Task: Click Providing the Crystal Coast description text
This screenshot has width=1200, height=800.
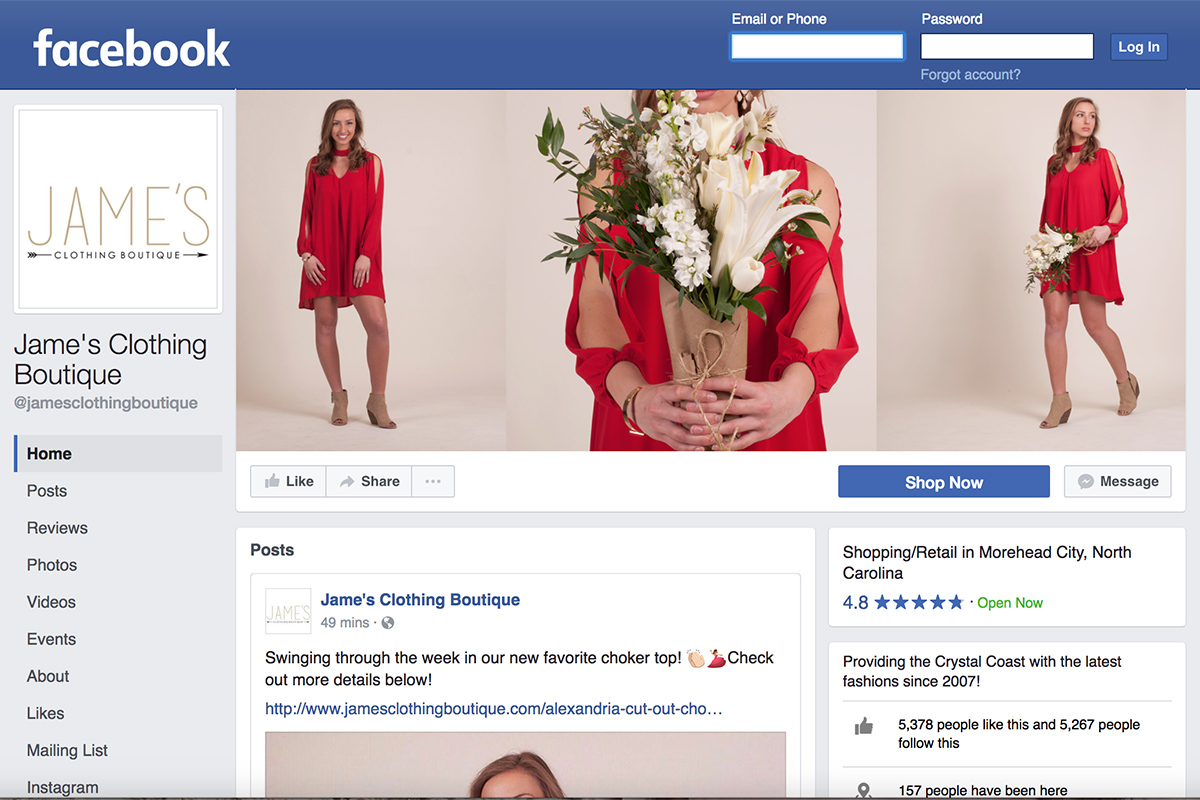Action: [982, 672]
